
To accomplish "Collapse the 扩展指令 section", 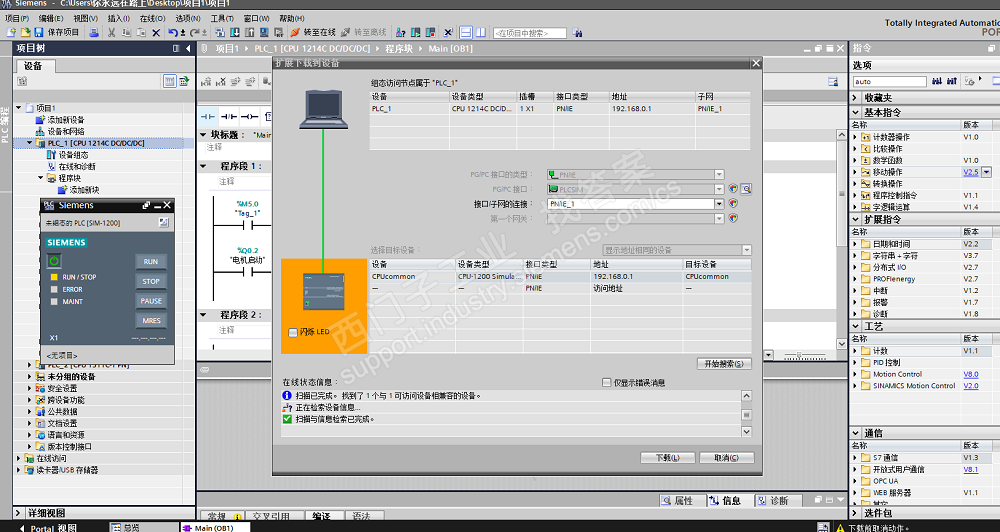I will click(856, 219).
